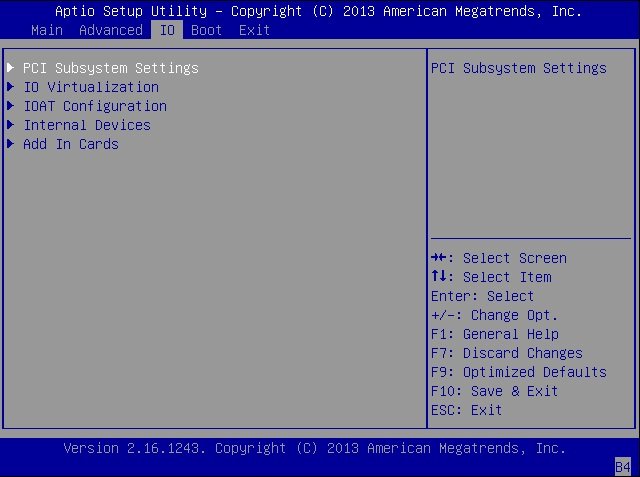Image resolution: width=640 pixels, height=477 pixels.
Task: Click arrow beside Internal Devices
Action: (x=11, y=124)
